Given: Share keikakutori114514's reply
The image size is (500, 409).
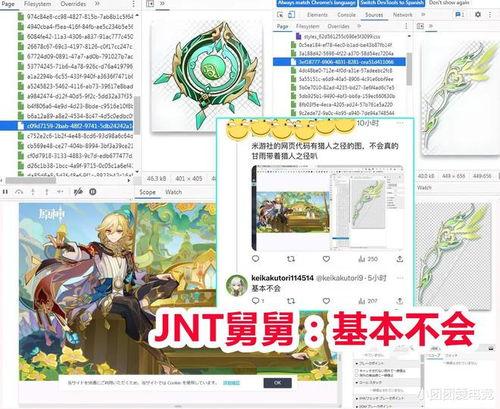Looking at the screenshot, I should click(x=400, y=301).
